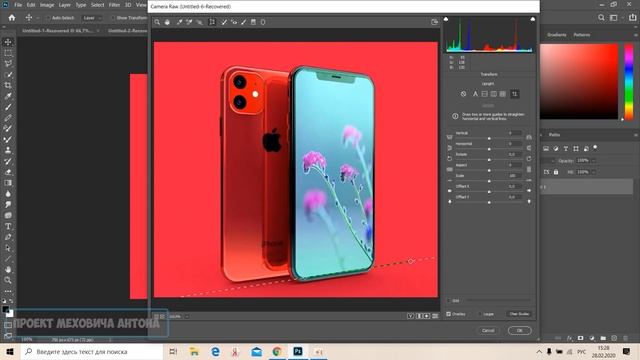The image size is (640, 360).
Task: Open the File menu
Action: 18,5
